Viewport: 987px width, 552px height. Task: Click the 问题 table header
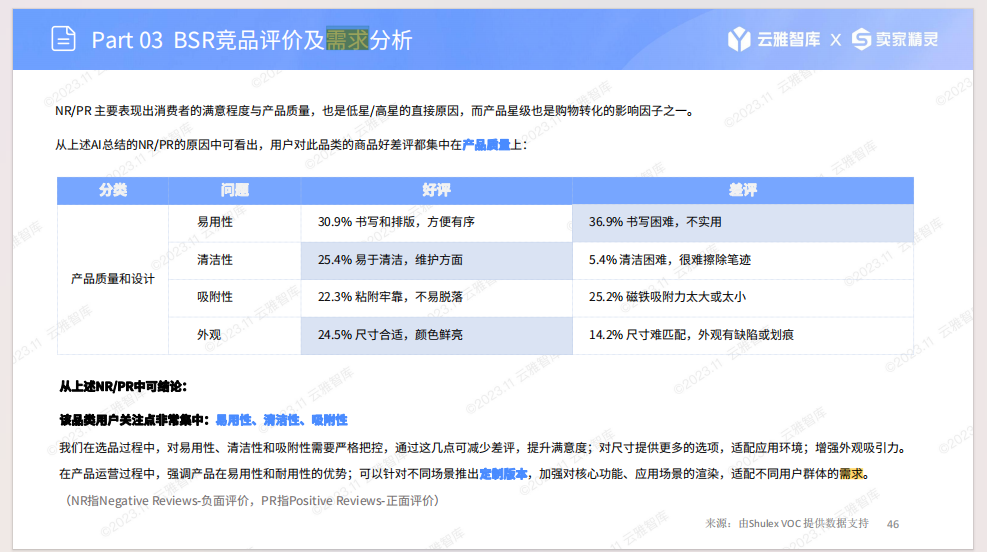[235, 191]
